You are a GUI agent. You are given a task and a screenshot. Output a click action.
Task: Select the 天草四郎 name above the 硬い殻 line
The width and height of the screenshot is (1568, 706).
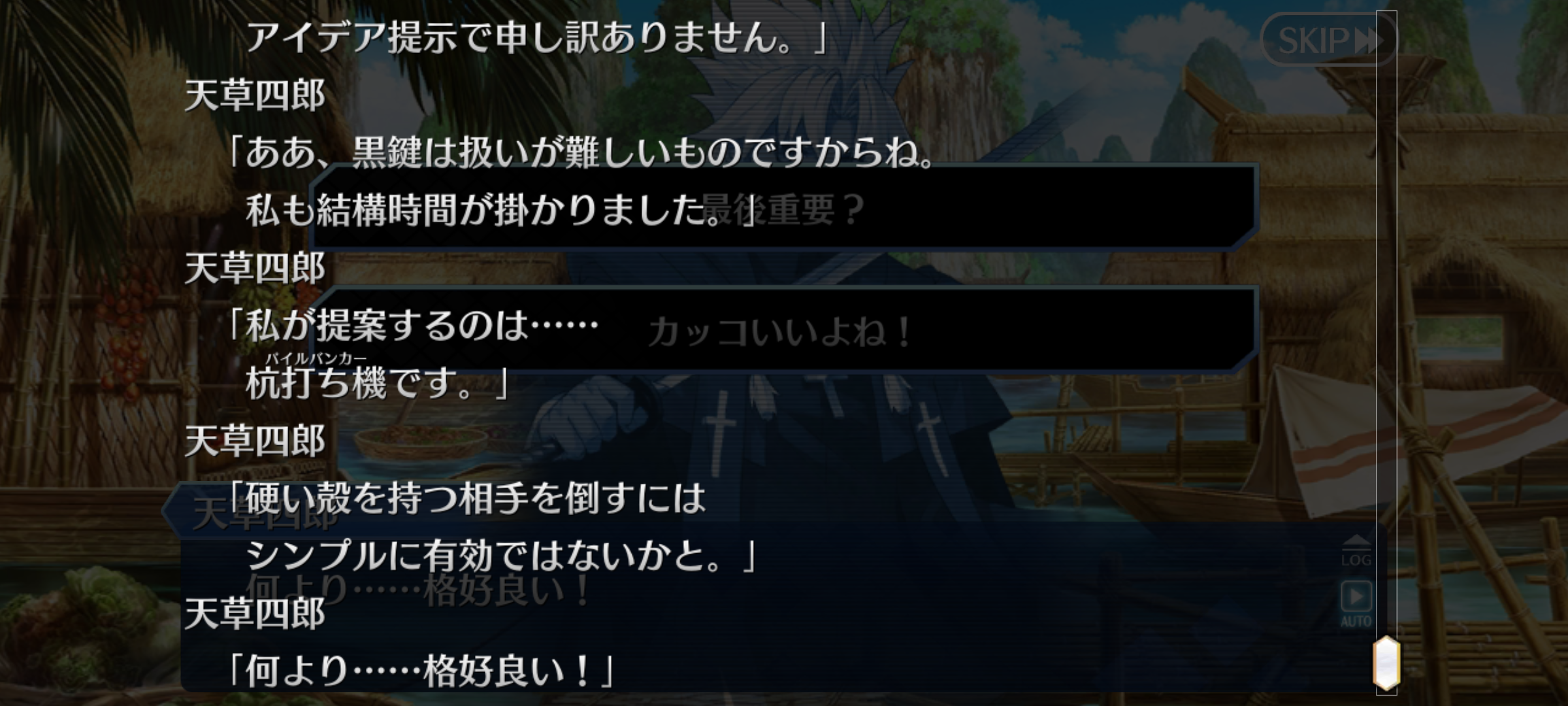tap(255, 441)
